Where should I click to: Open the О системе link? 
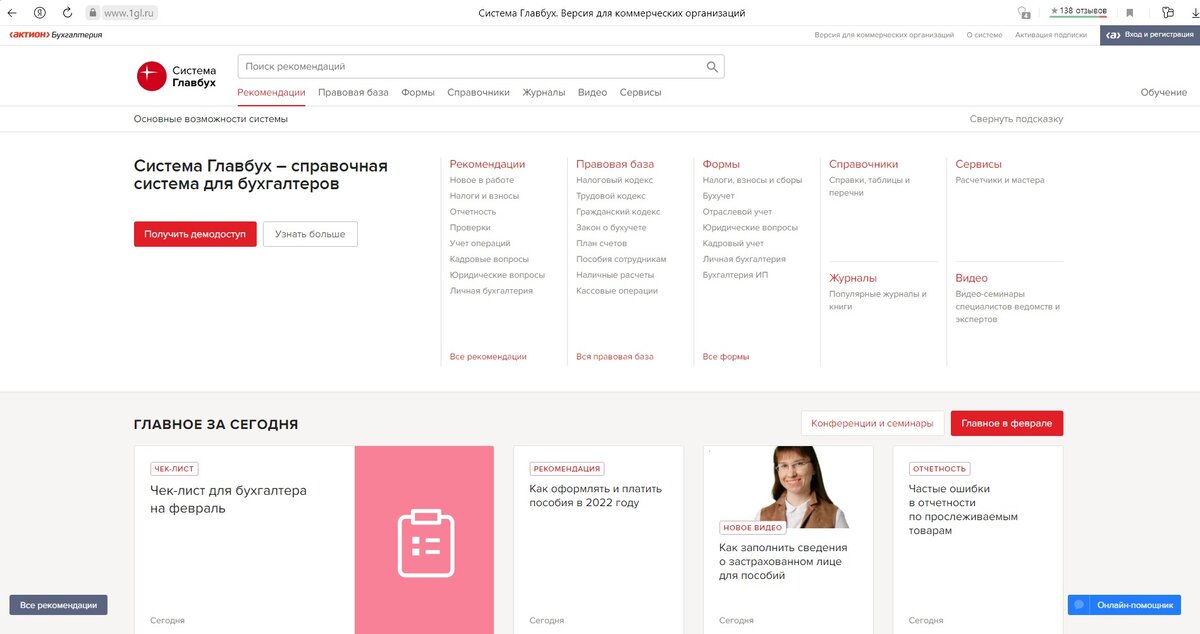tap(984, 35)
